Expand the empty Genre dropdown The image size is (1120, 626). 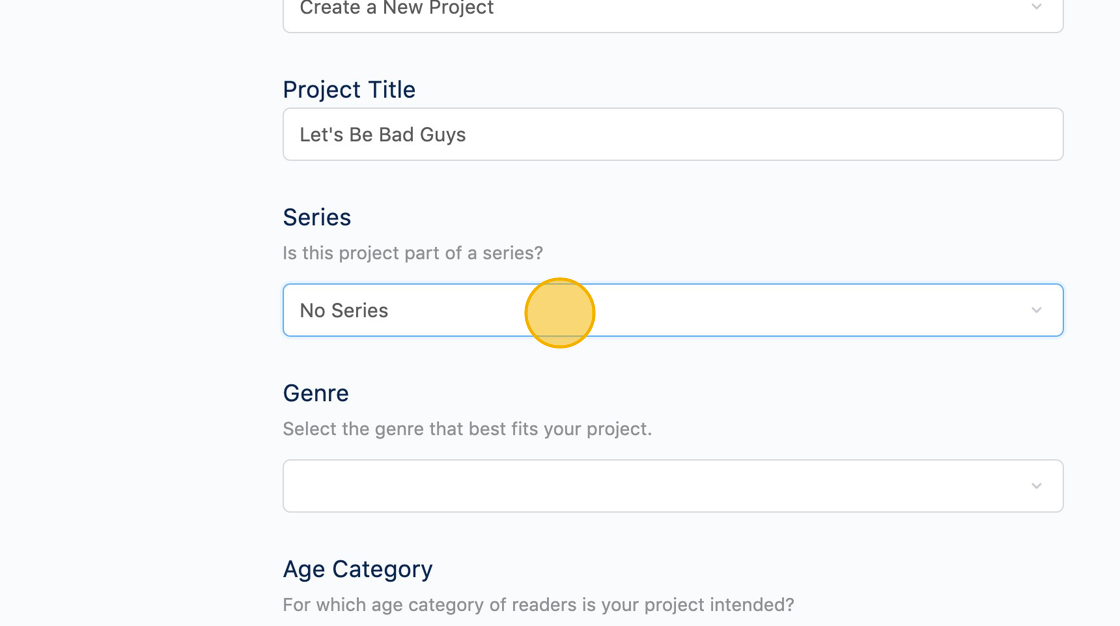pos(672,486)
